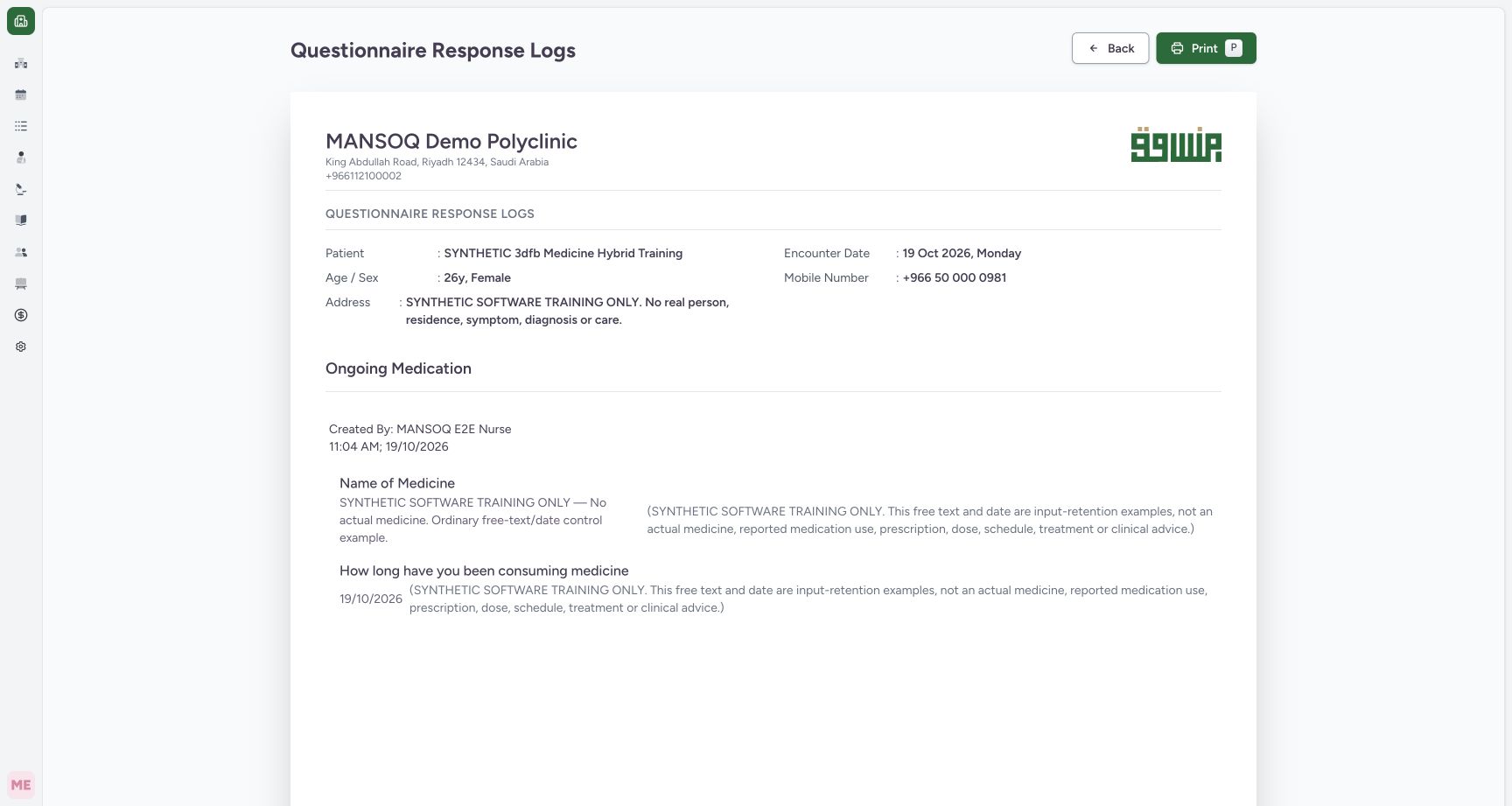This screenshot has height=806, width=1512.
Task: Click mobile number +966 50 000 0981
Action: tap(955, 277)
